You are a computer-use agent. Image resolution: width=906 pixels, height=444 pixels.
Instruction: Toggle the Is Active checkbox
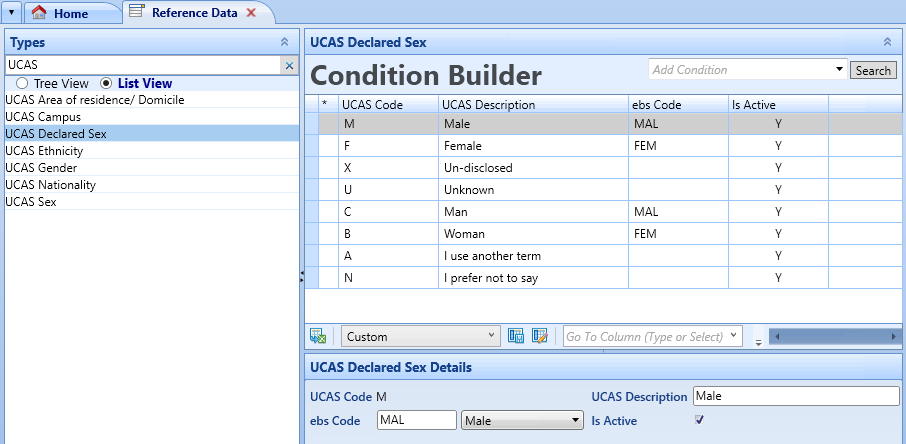tap(699, 420)
